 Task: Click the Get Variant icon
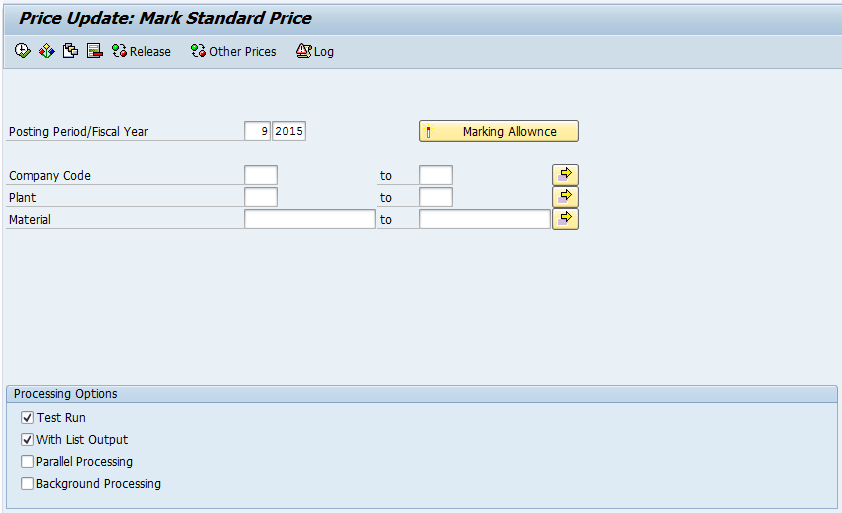47,51
